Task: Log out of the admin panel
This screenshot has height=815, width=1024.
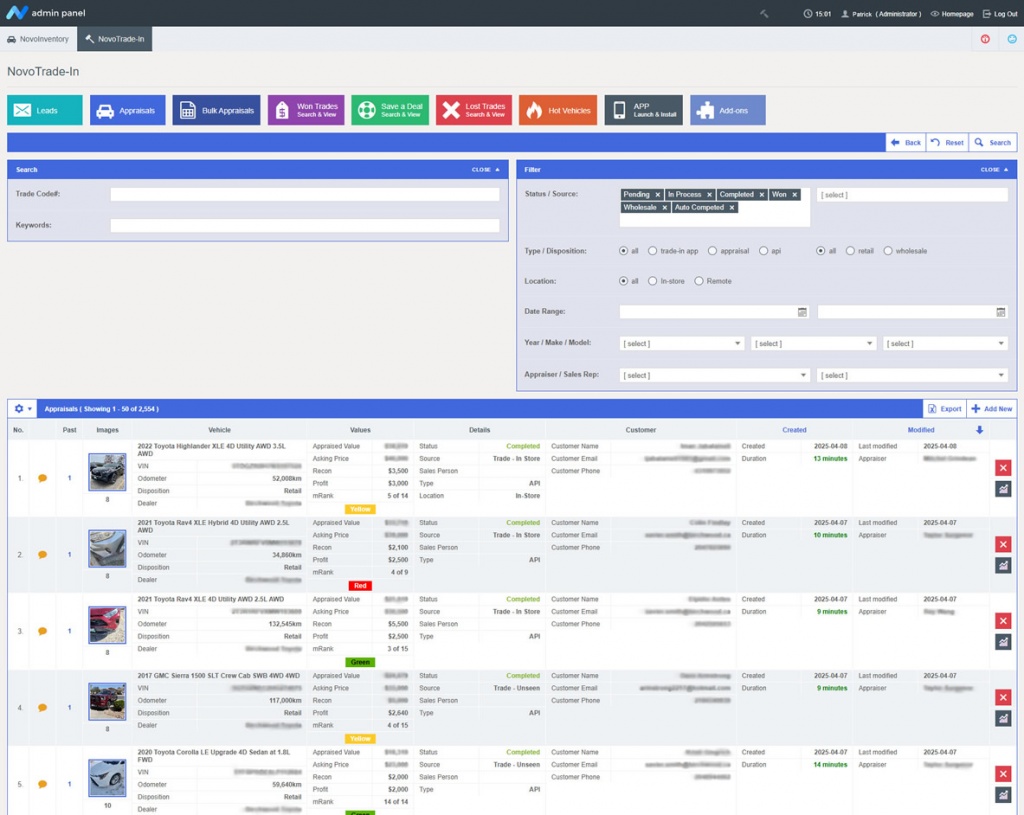Action: click(1000, 14)
